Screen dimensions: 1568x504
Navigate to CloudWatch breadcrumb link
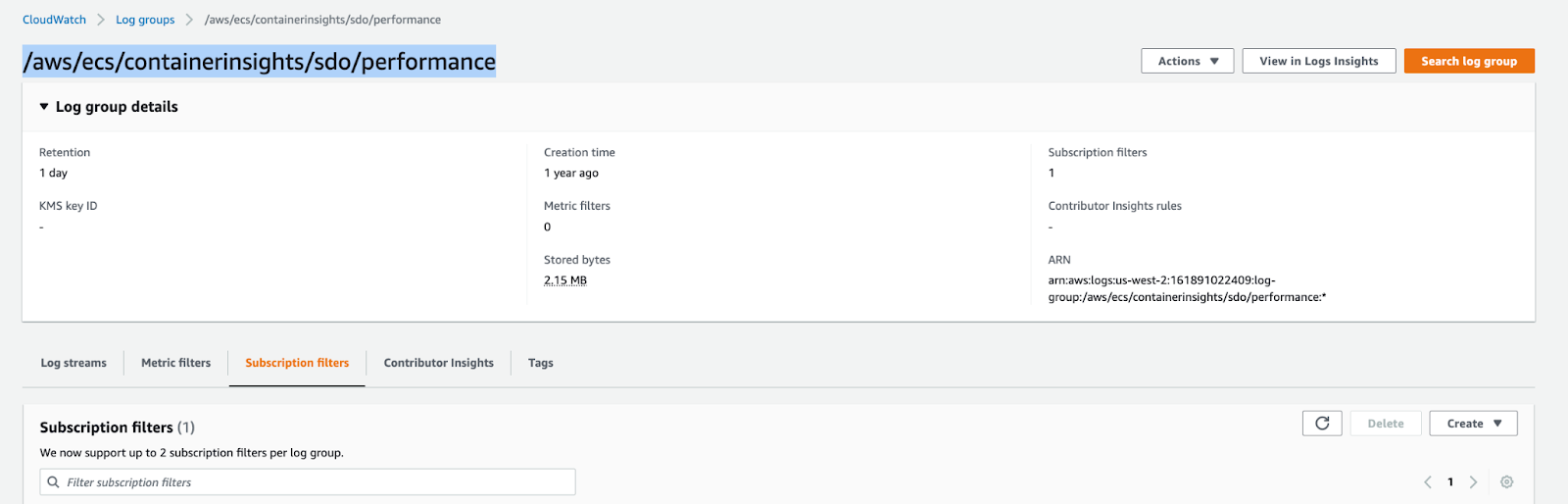[x=54, y=20]
